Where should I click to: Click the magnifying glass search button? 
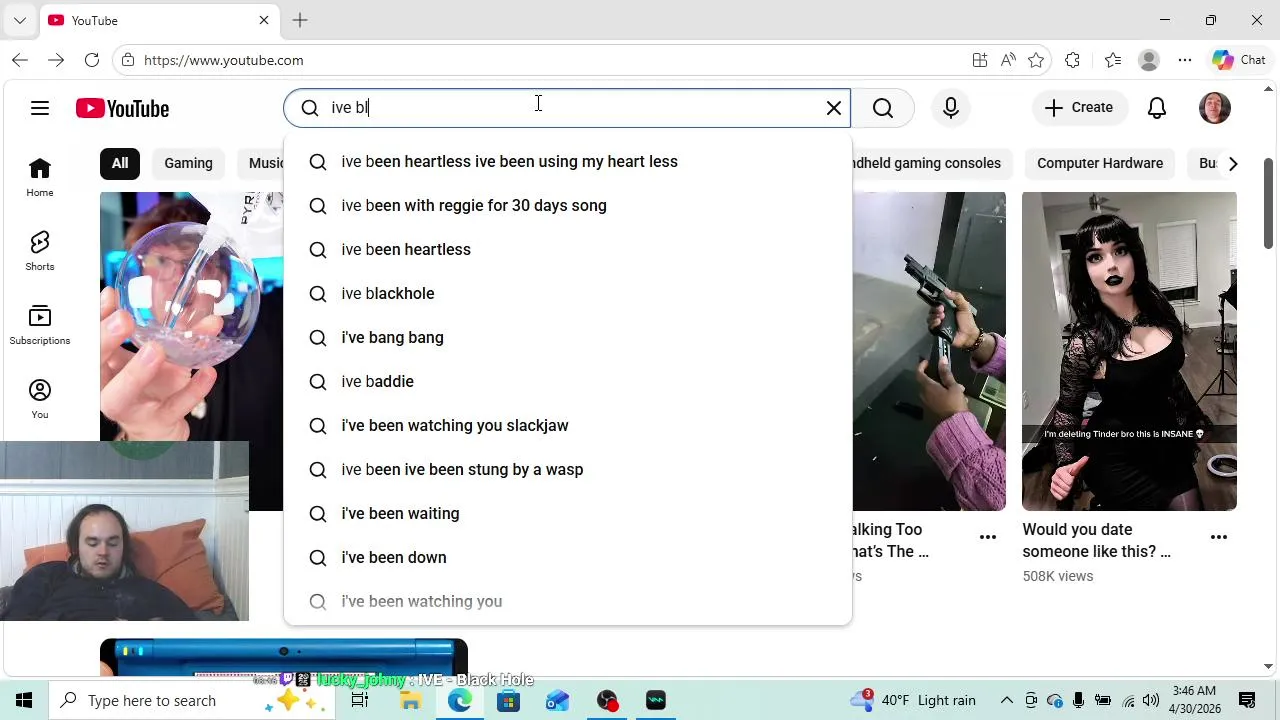(x=883, y=108)
